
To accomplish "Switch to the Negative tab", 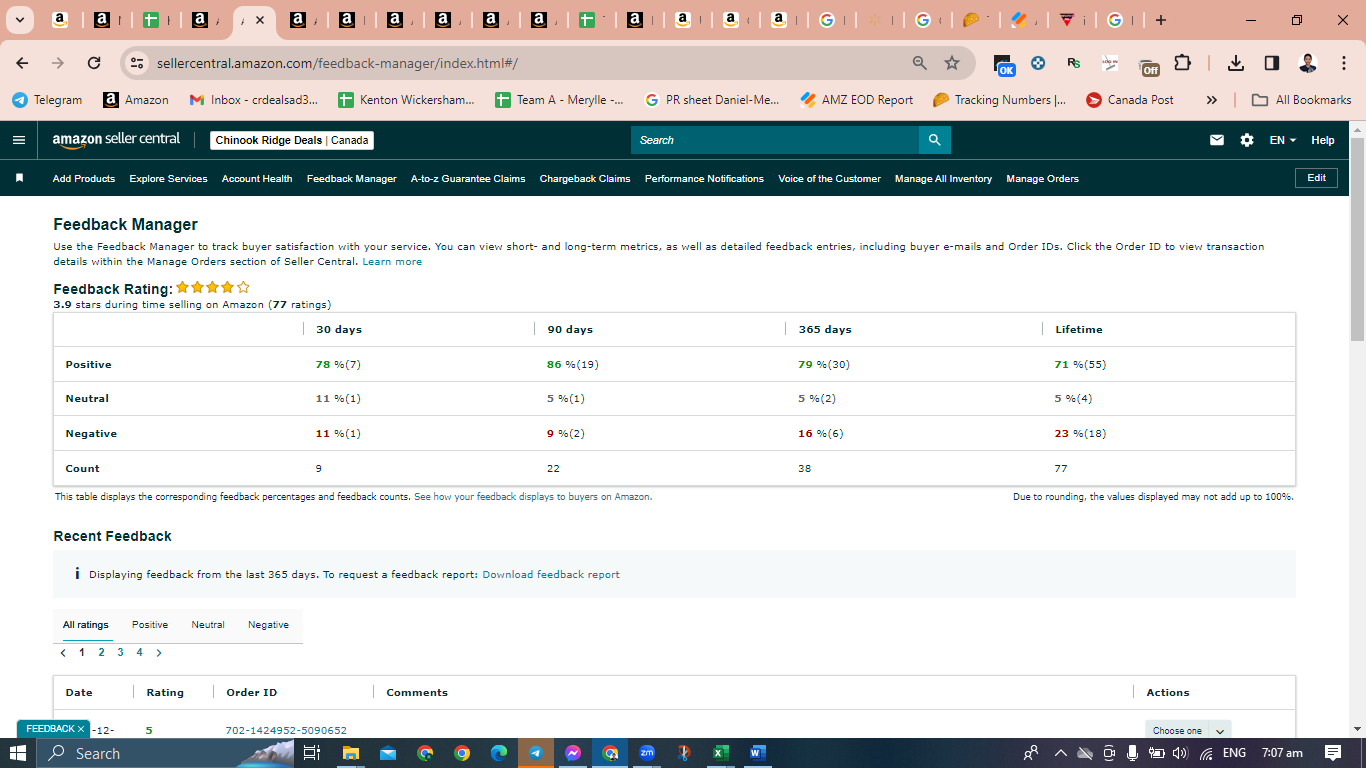I will point(268,625).
